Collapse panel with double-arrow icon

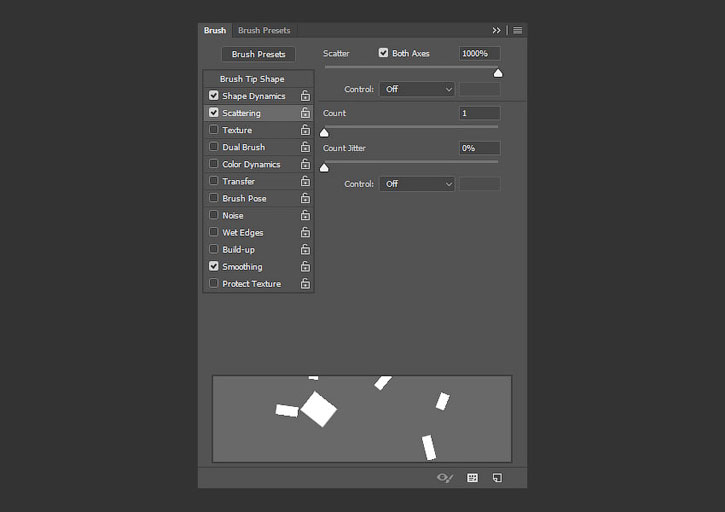pos(496,31)
